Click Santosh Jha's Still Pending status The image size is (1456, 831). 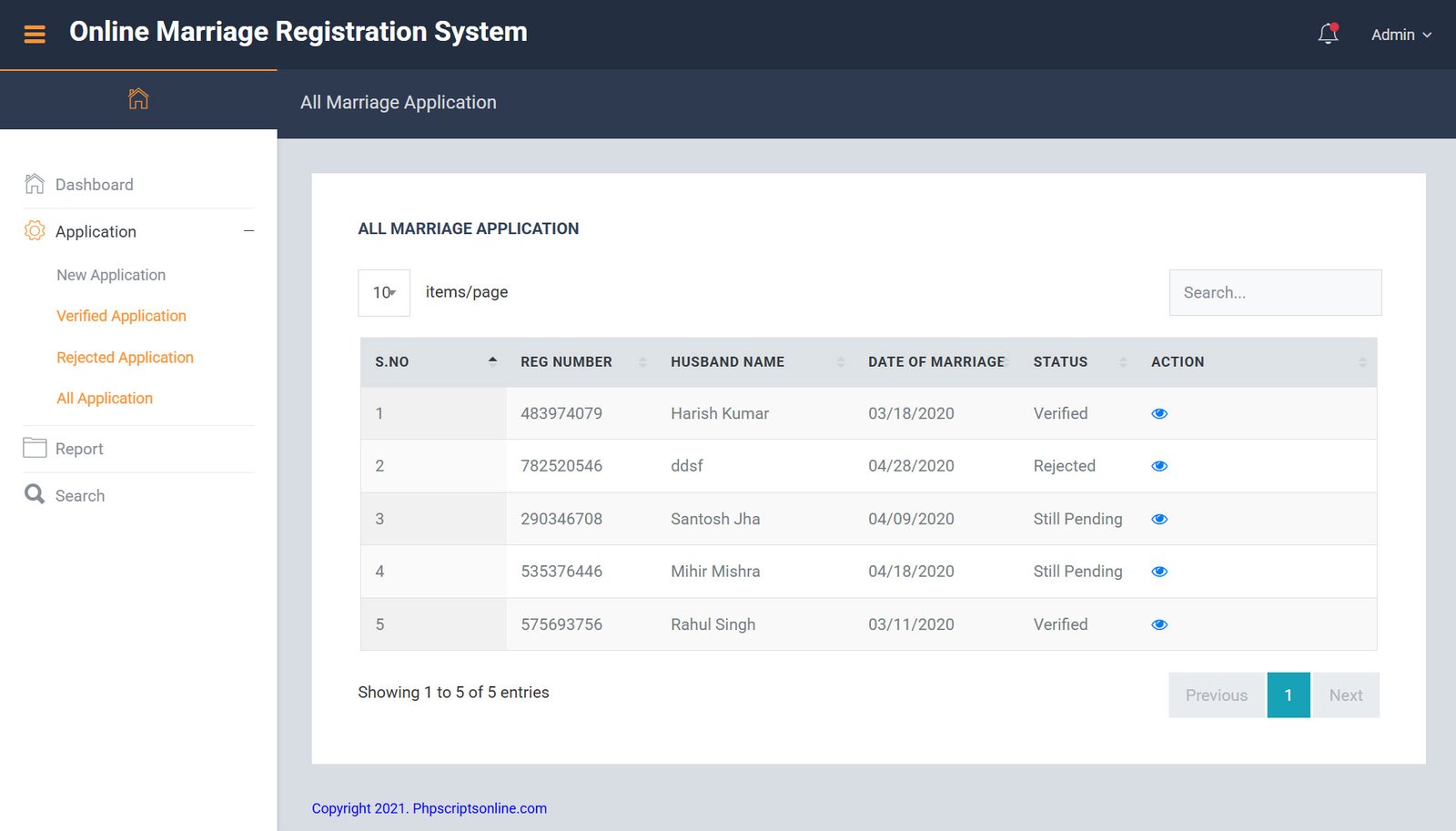(x=1078, y=519)
